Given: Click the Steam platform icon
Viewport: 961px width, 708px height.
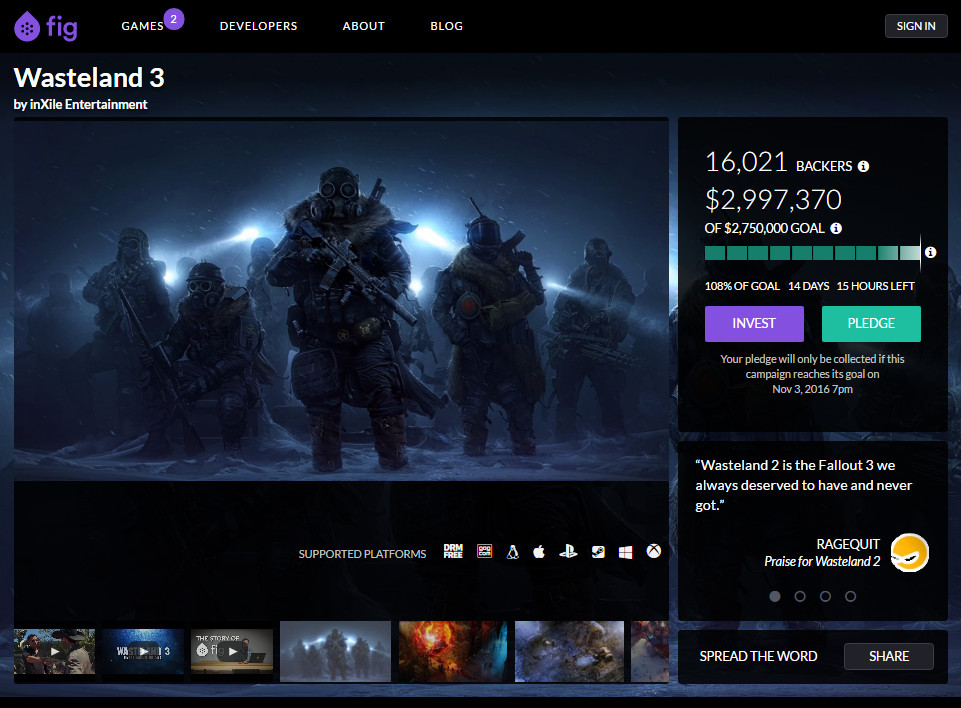Looking at the screenshot, I should [598, 552].
